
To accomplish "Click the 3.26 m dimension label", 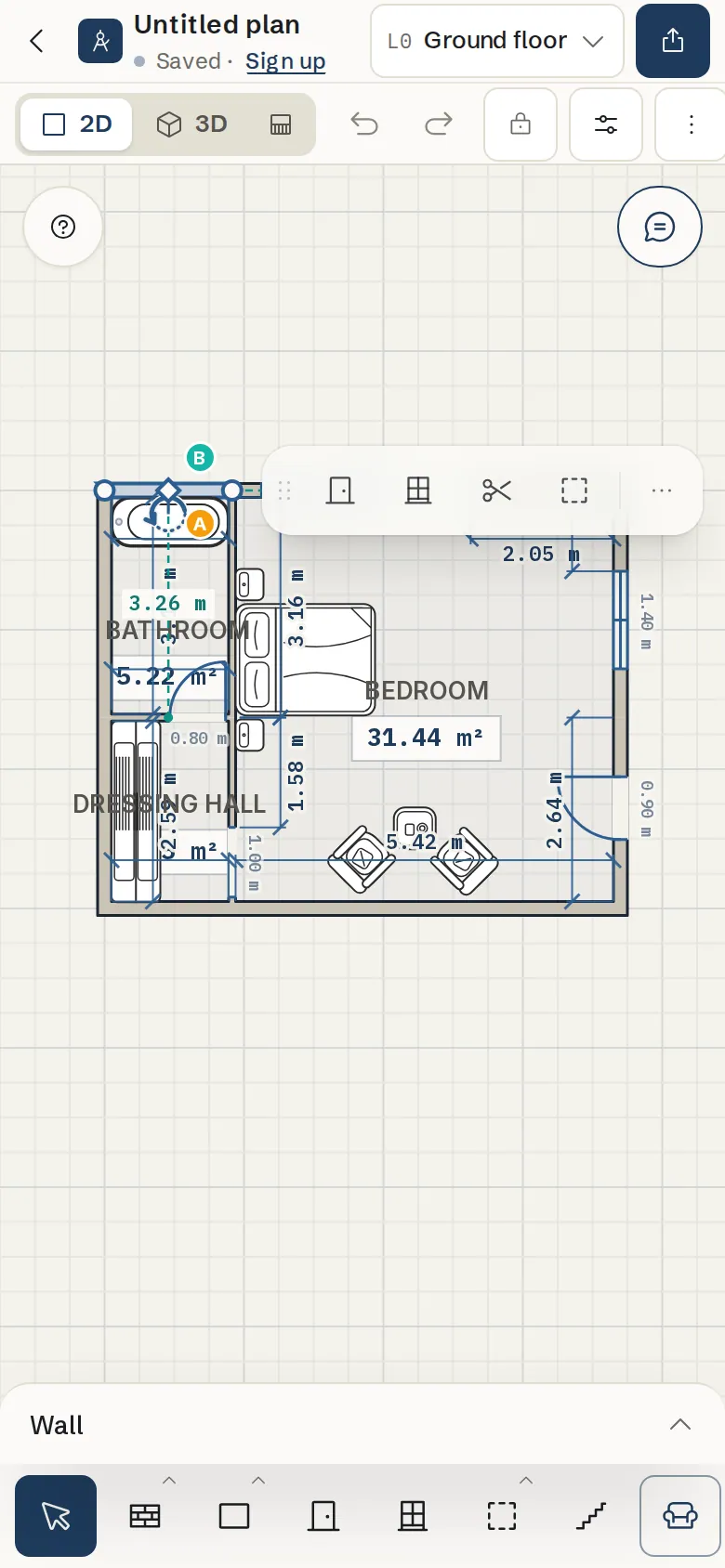I will coord(168,604).
